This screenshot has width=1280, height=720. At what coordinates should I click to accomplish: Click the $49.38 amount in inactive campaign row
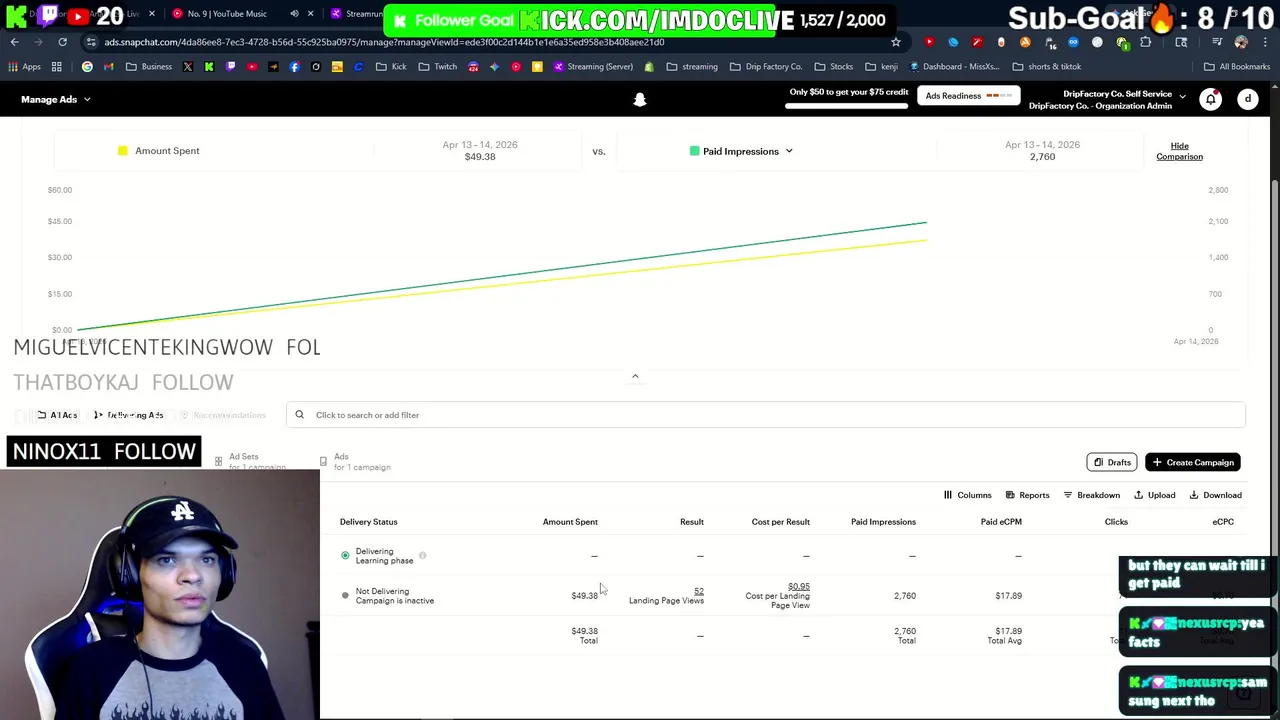point(584,596)
